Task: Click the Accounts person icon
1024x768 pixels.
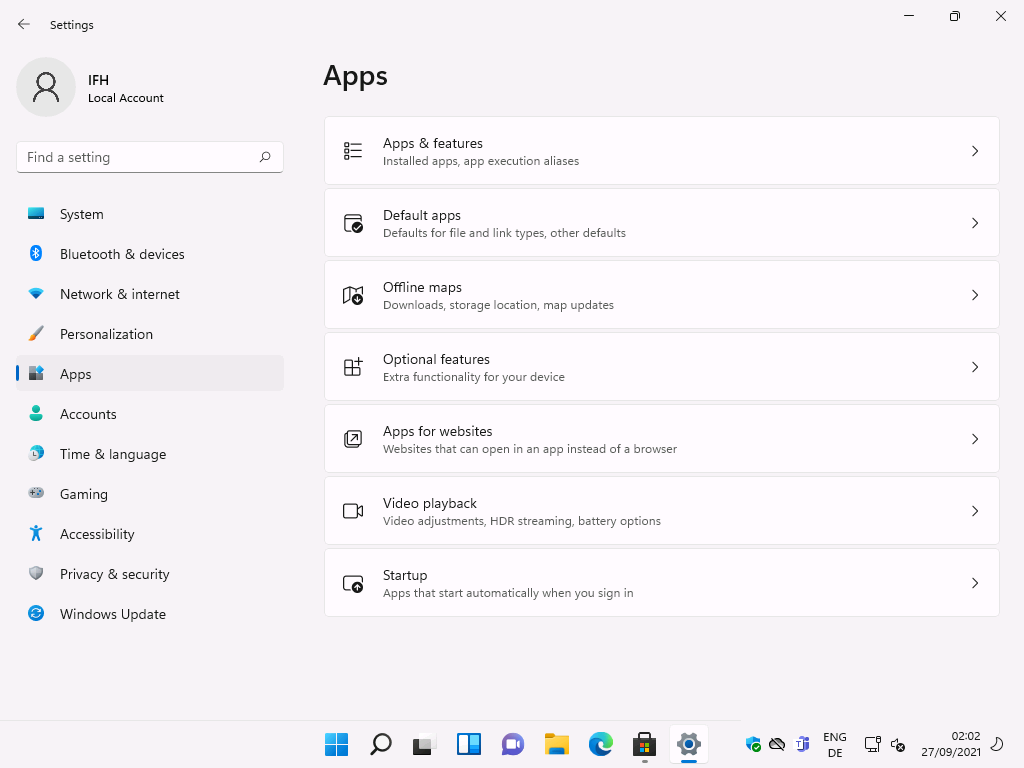Action: coord(36,413)
